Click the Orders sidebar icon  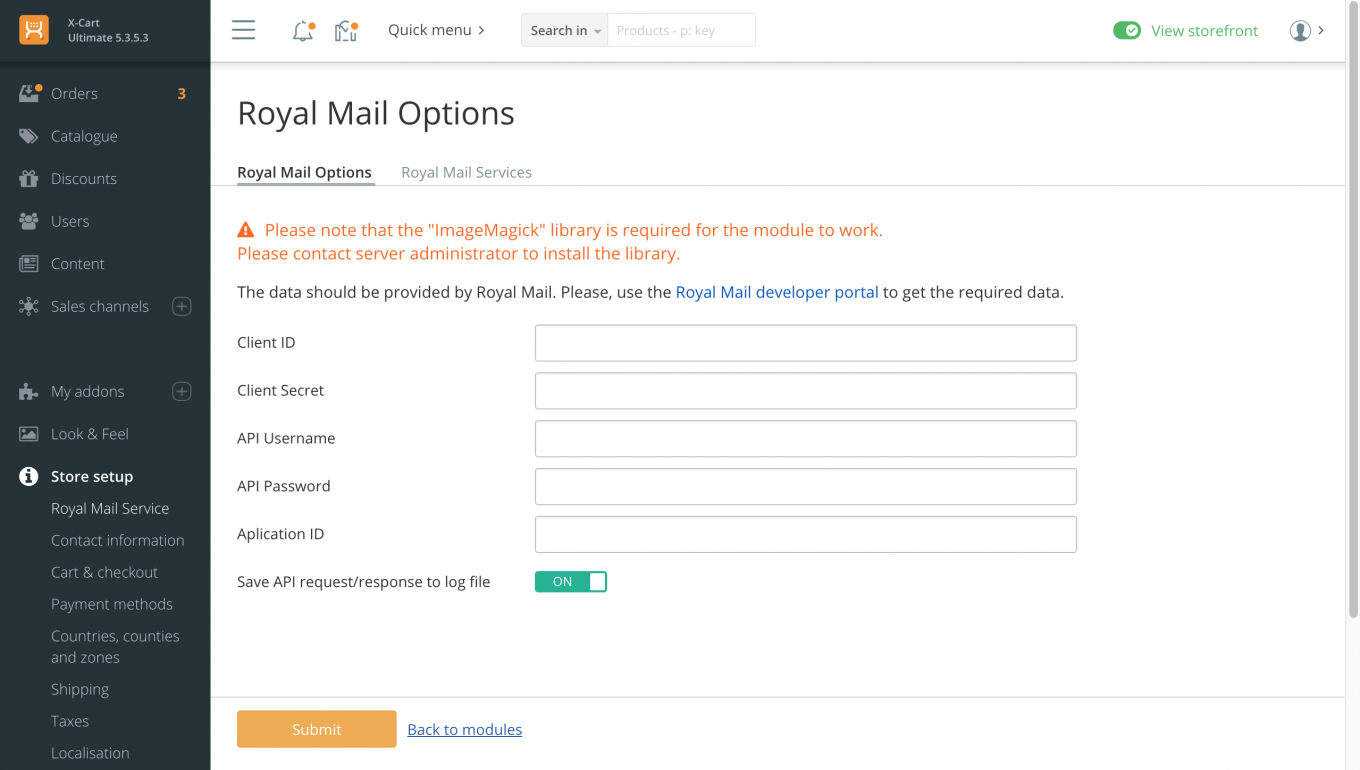[29, 93]
